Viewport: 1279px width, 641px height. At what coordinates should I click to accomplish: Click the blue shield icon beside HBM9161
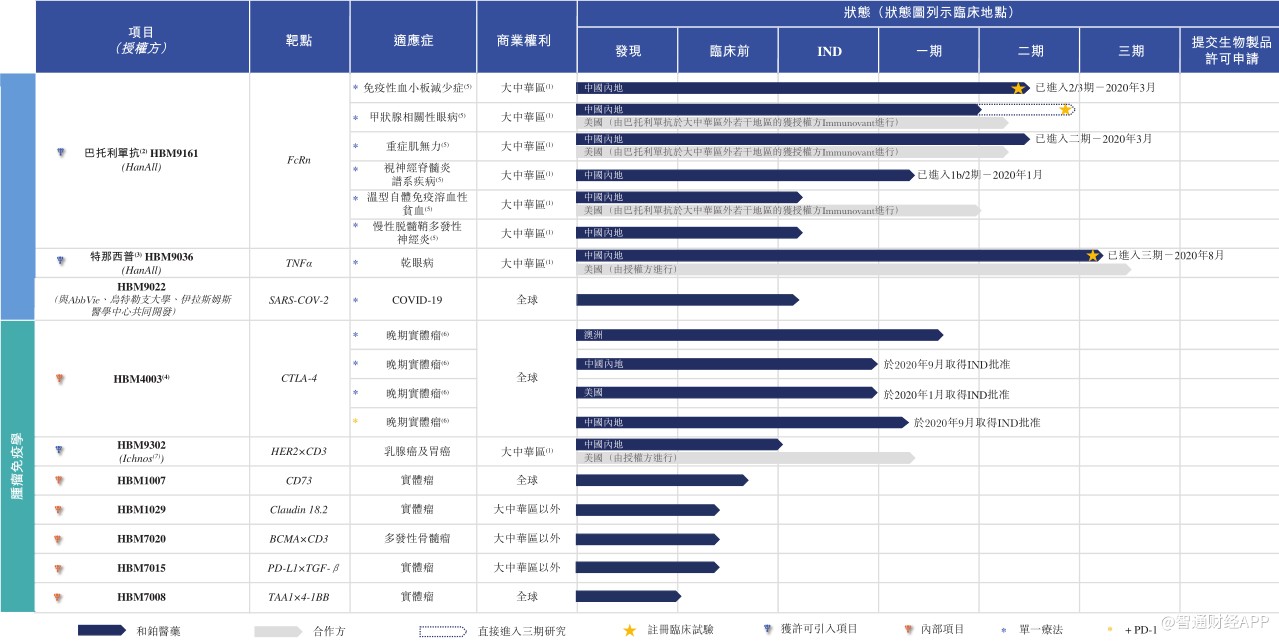(x=62, y=153)
